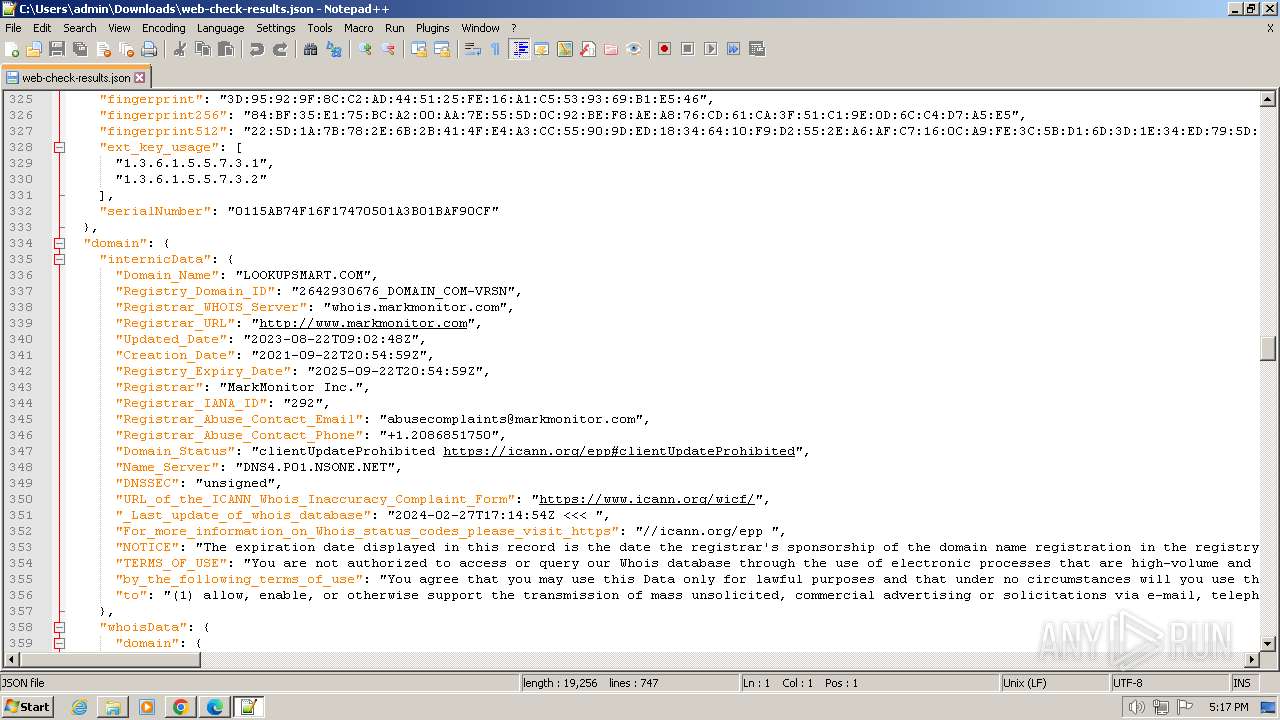Click the Copy toolbar icon
The image size is (1280, 720).
(203, 49)
